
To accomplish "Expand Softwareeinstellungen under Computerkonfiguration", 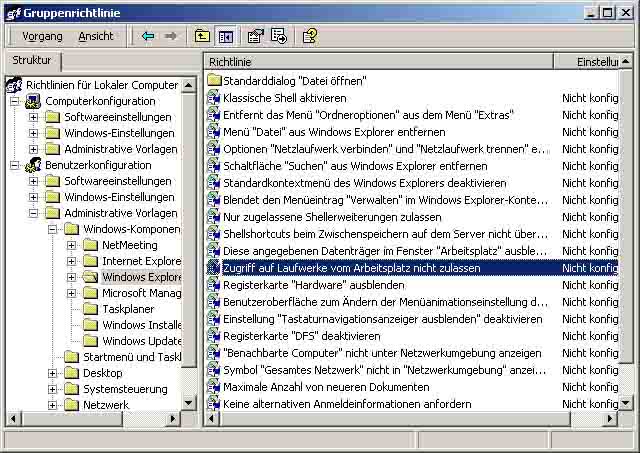I will (x=33, y=117).
